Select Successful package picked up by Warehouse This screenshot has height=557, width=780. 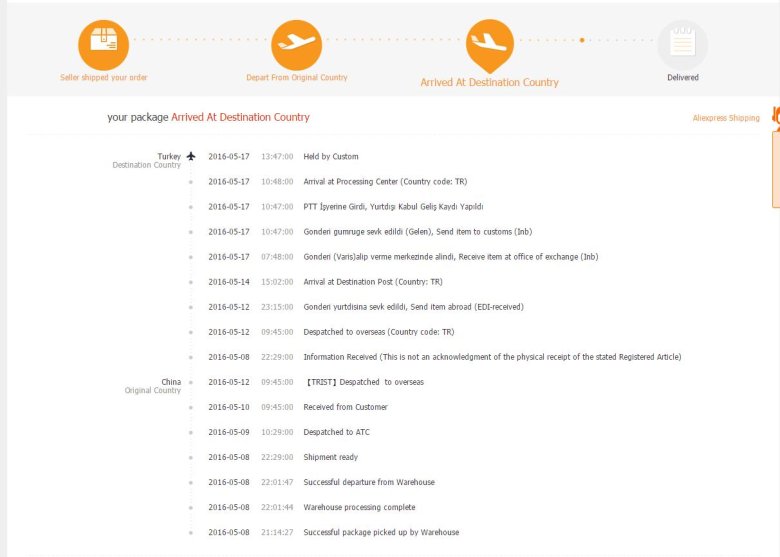click(381, 532)
